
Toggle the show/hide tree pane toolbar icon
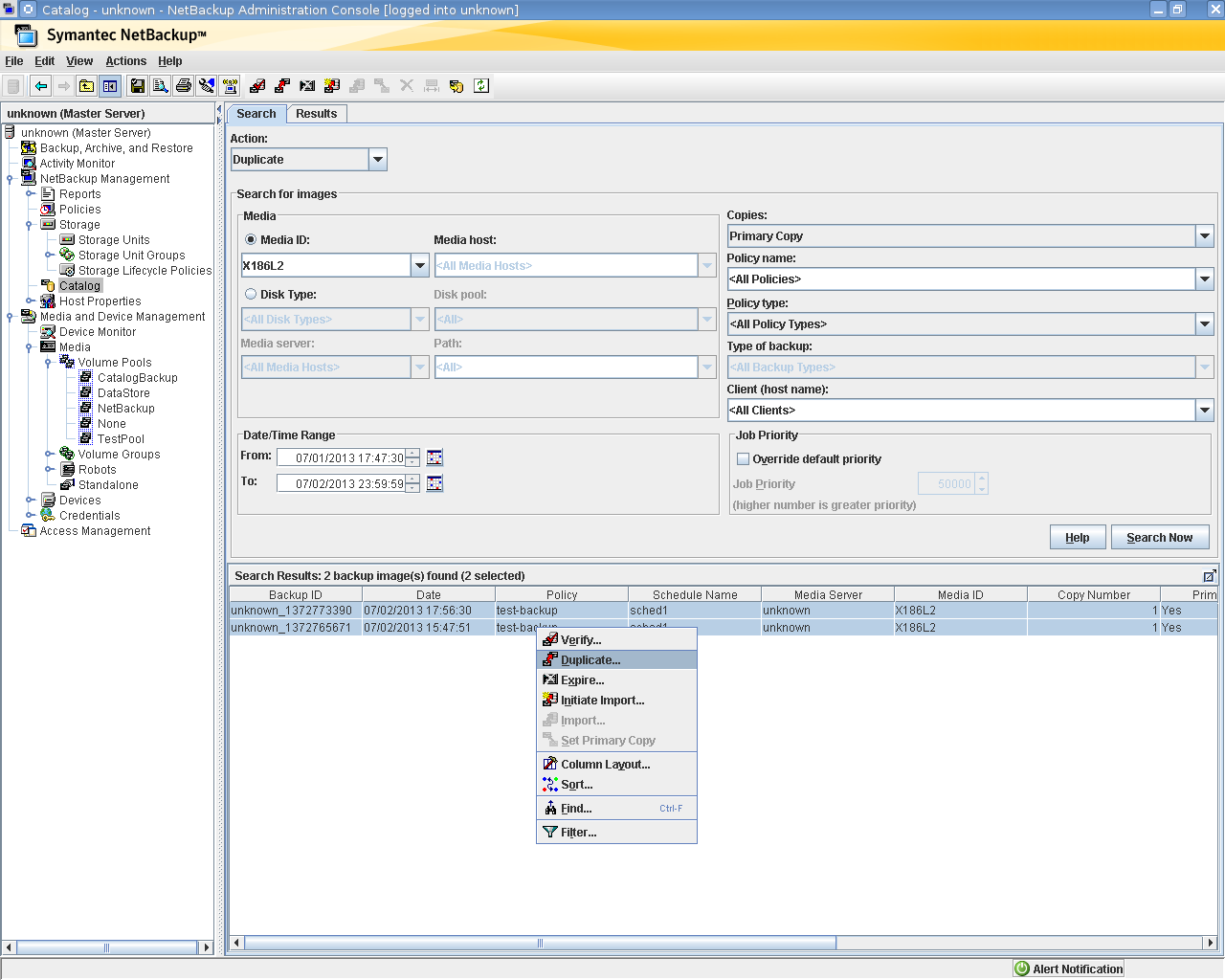tap(110, 86)
